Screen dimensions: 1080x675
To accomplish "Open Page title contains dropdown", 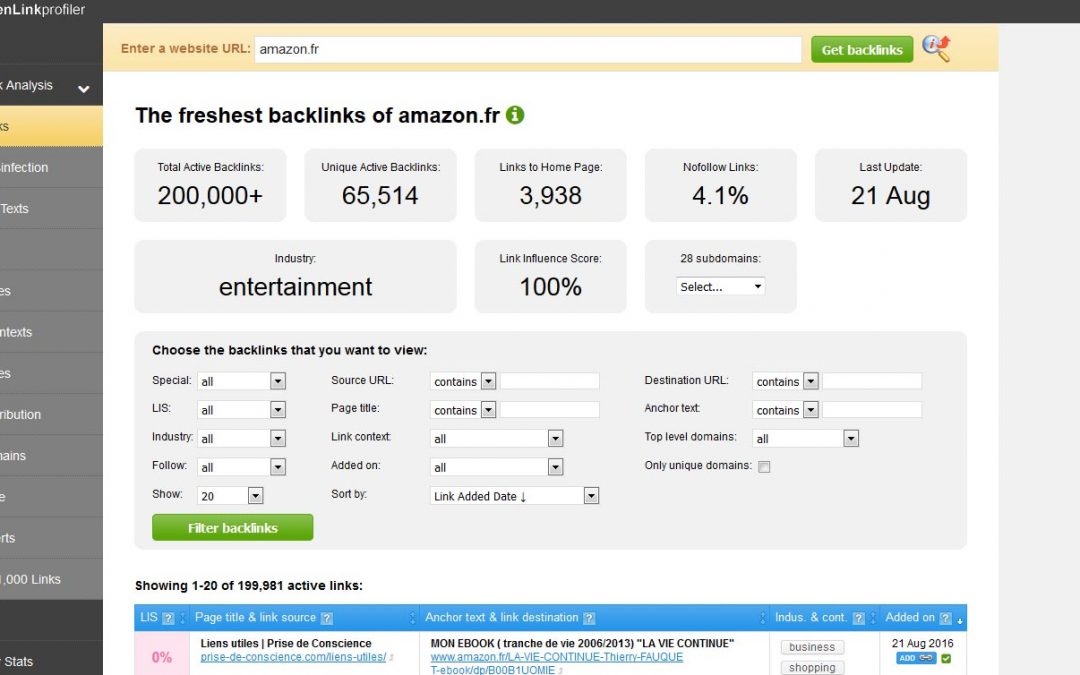I will pyautogui.click(x=463, y=410).
